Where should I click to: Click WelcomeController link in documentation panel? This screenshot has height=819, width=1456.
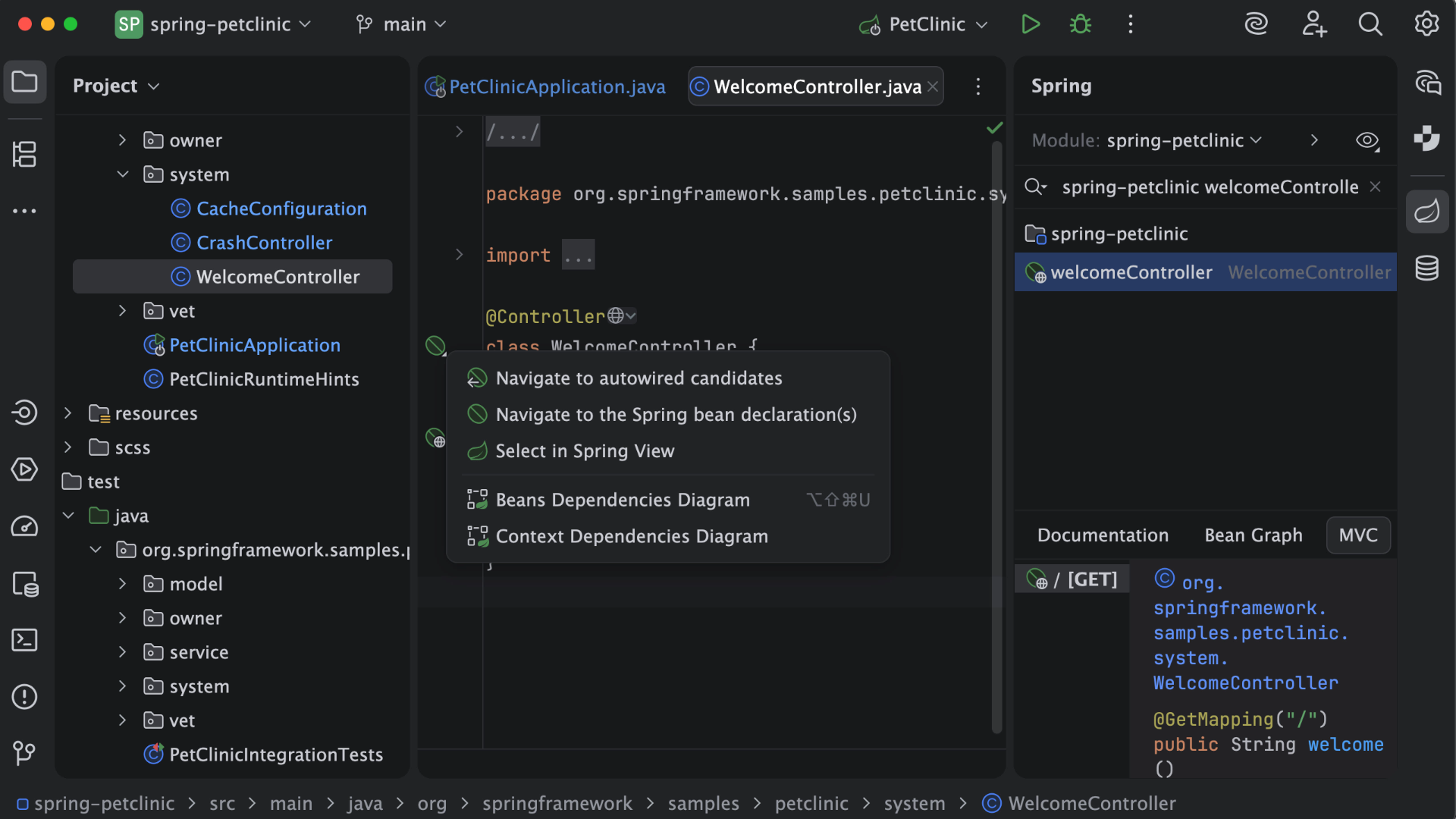1245,682
